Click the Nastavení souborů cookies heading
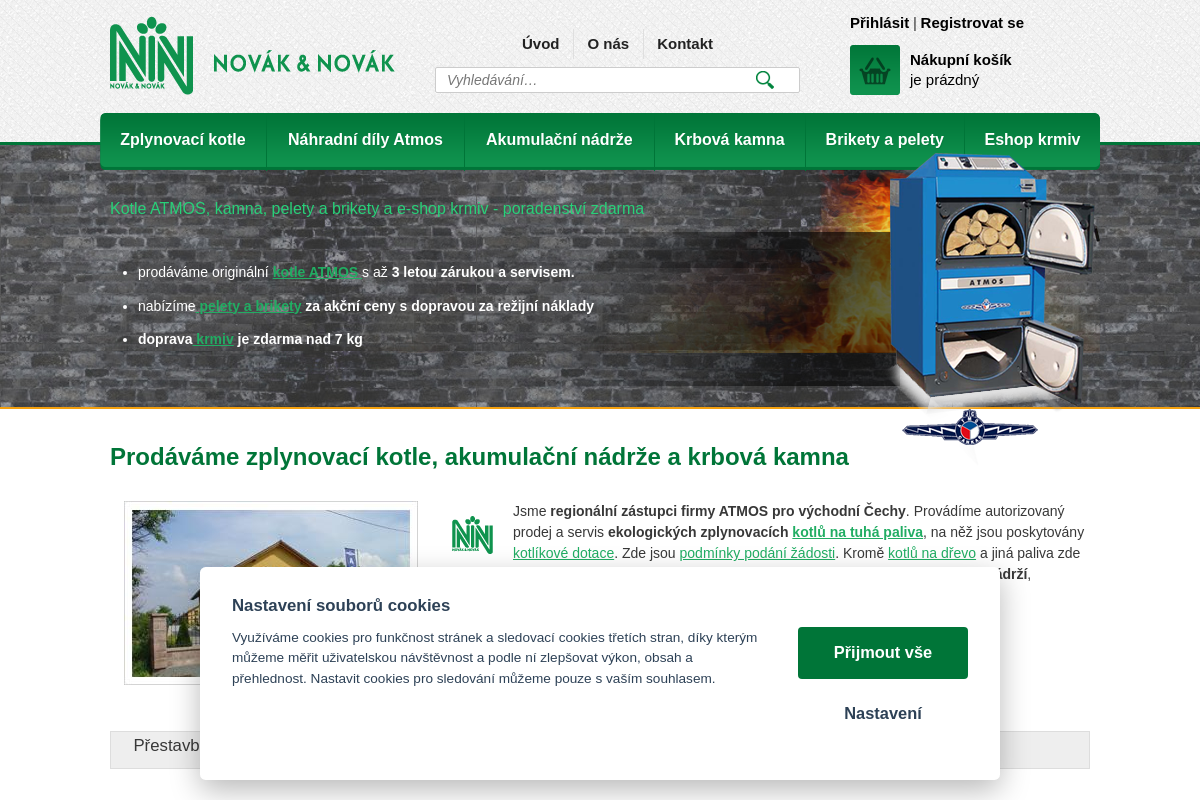This screenshot has width=1200, height=800. (341, 605)
